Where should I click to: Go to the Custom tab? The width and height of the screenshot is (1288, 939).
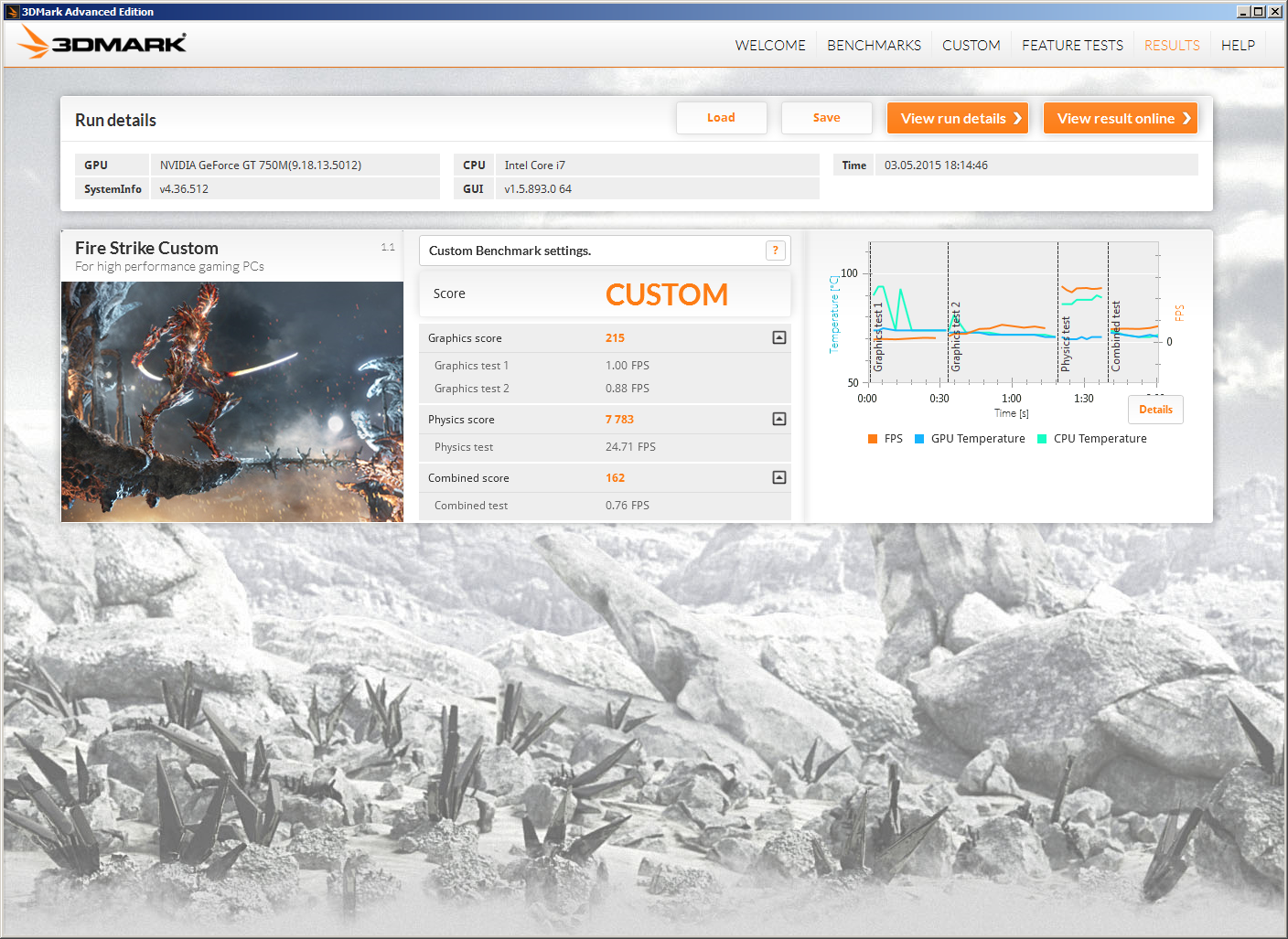(971, 46)
